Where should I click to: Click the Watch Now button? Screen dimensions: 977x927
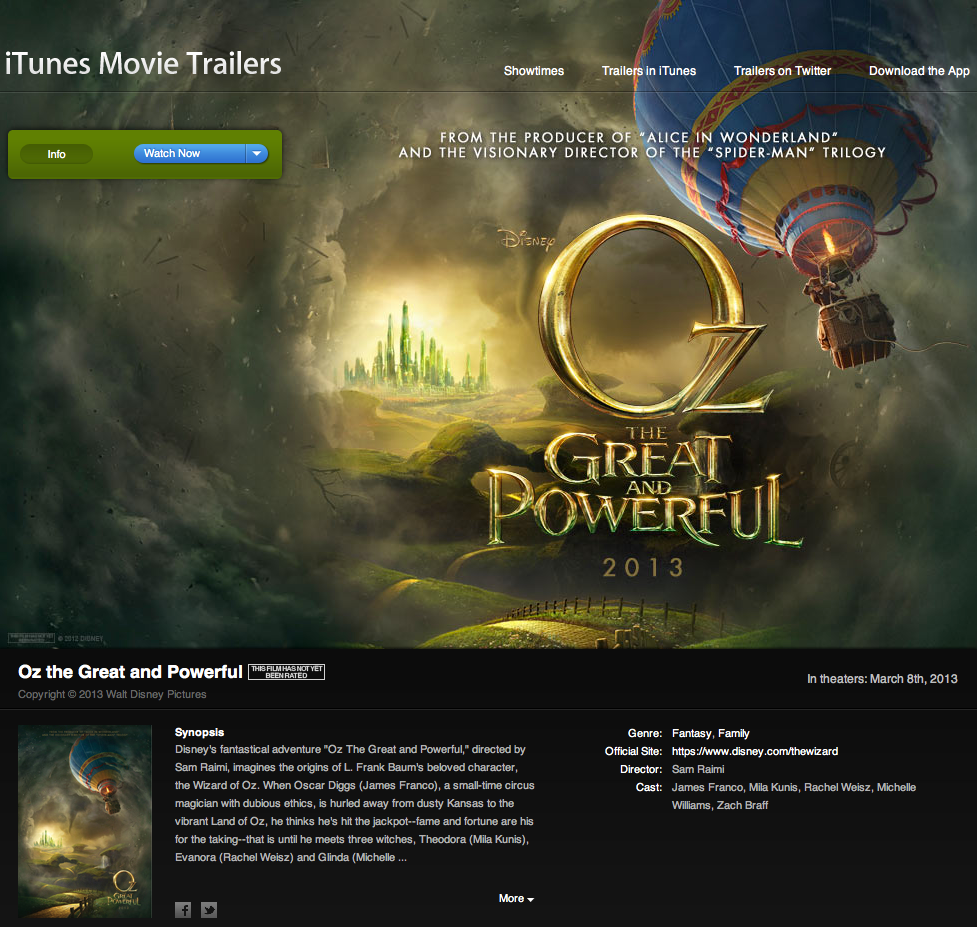(x=190, y=153)
